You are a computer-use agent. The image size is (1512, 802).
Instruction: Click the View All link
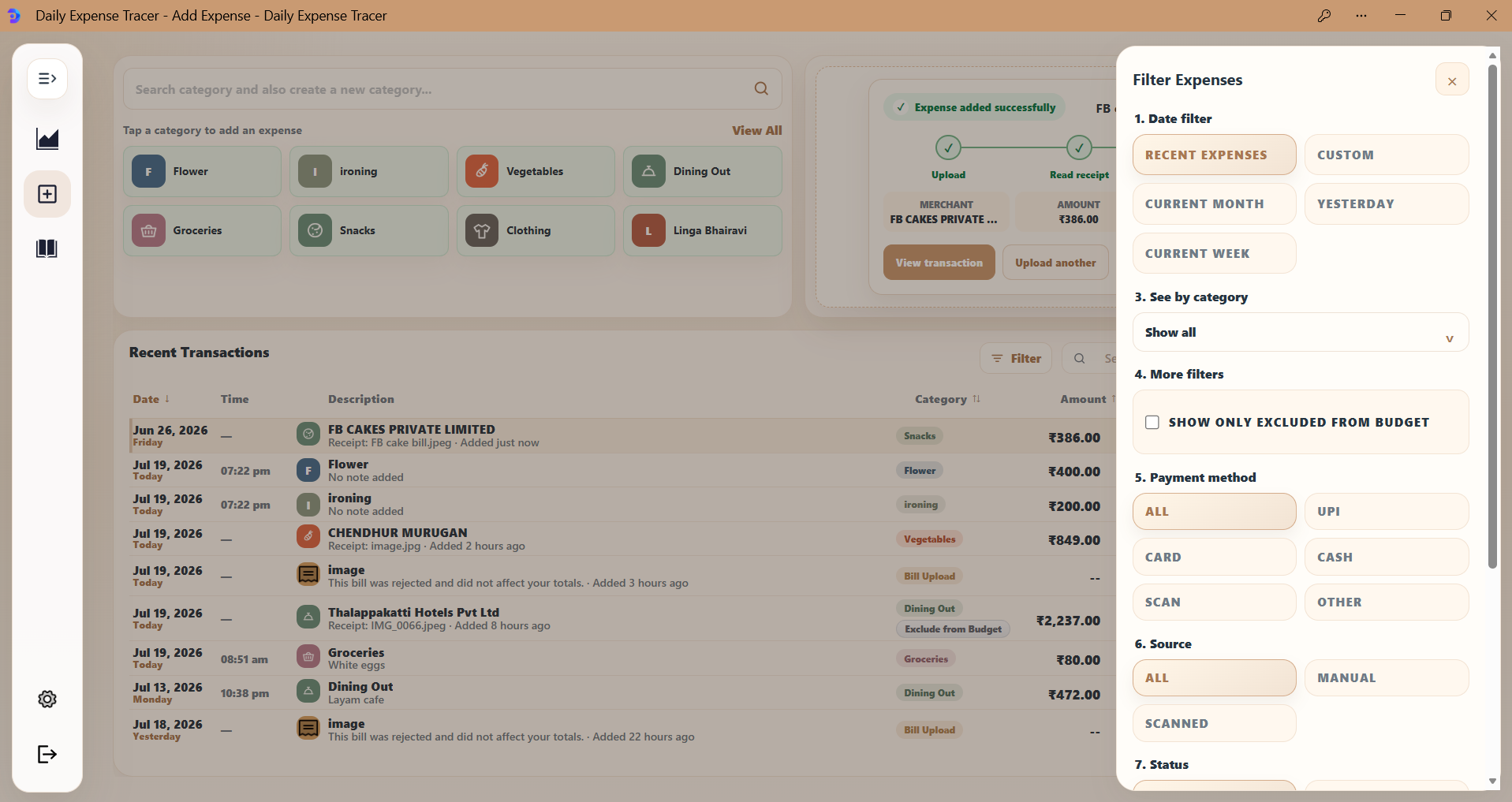point(756,131)
